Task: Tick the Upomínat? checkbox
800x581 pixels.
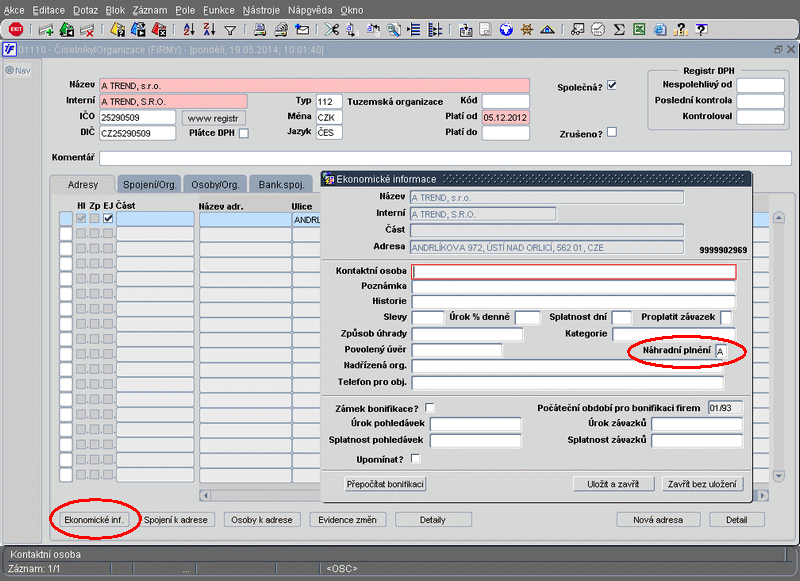Action: pyautogui.click(x=416, y=458)
